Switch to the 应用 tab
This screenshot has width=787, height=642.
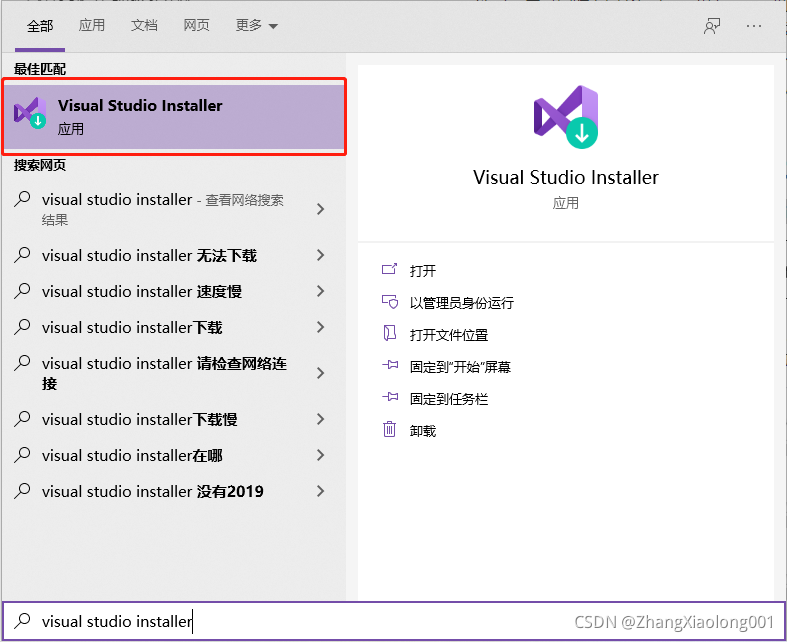[92, 25]
